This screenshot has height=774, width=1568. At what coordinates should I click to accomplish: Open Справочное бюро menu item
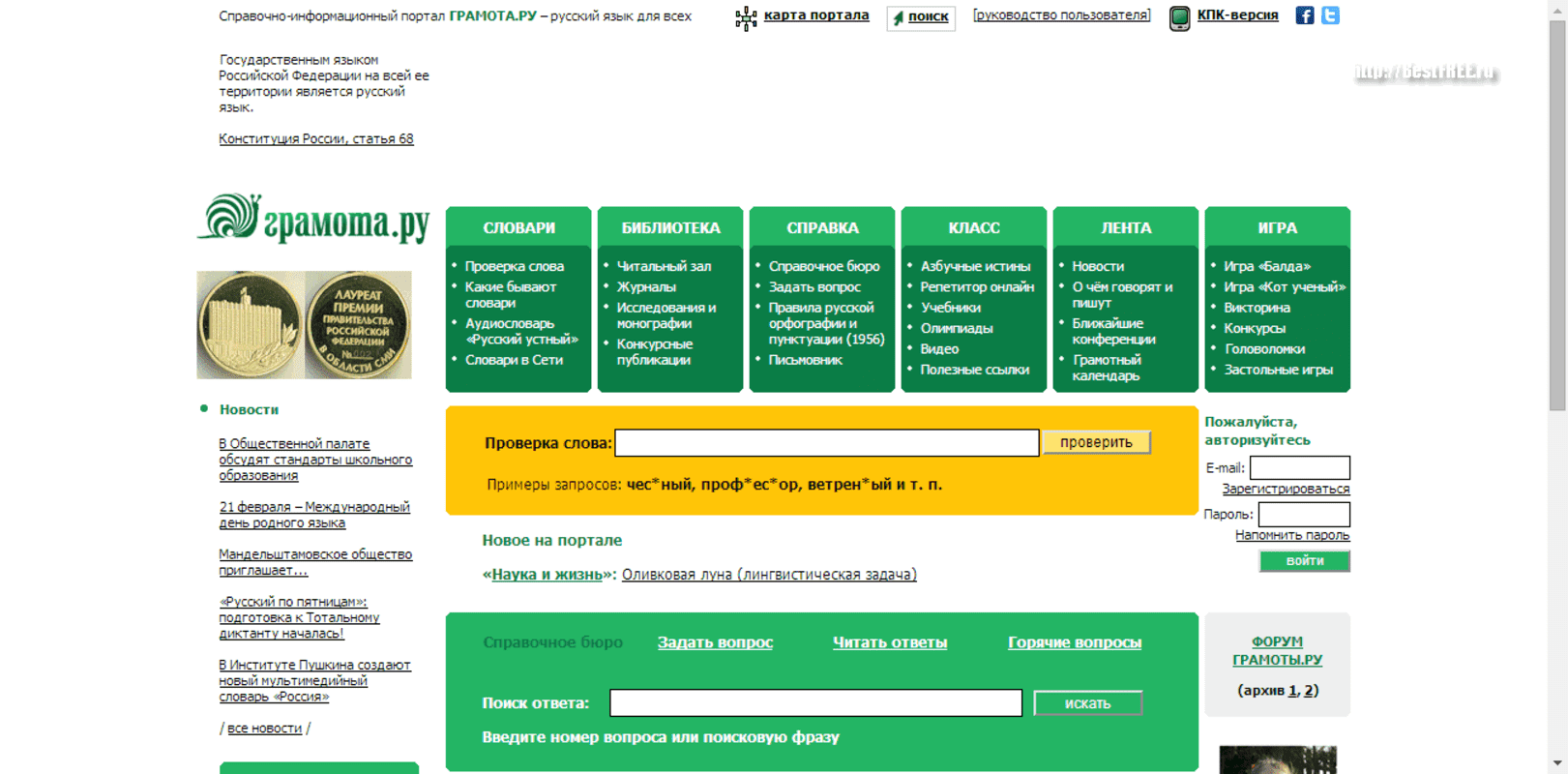coord(824,266)
